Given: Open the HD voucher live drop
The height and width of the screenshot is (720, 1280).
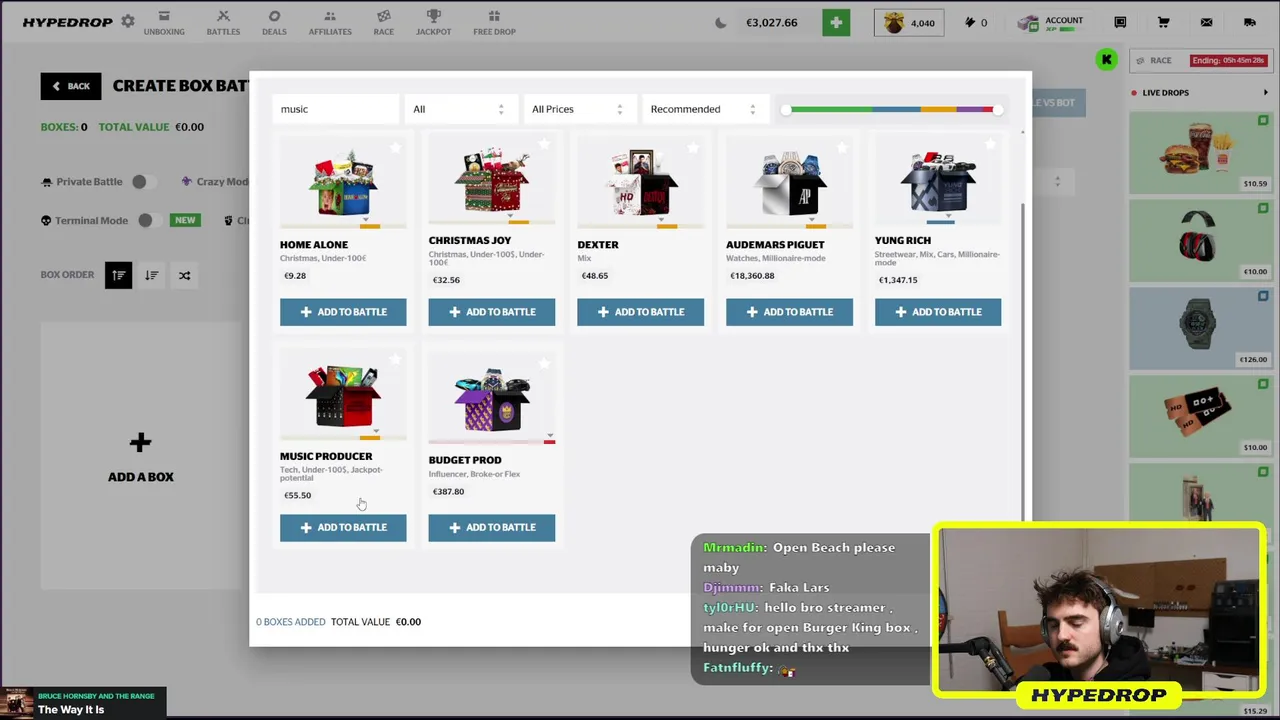Looking at the screenshot, I should [x=1199, y=415].
